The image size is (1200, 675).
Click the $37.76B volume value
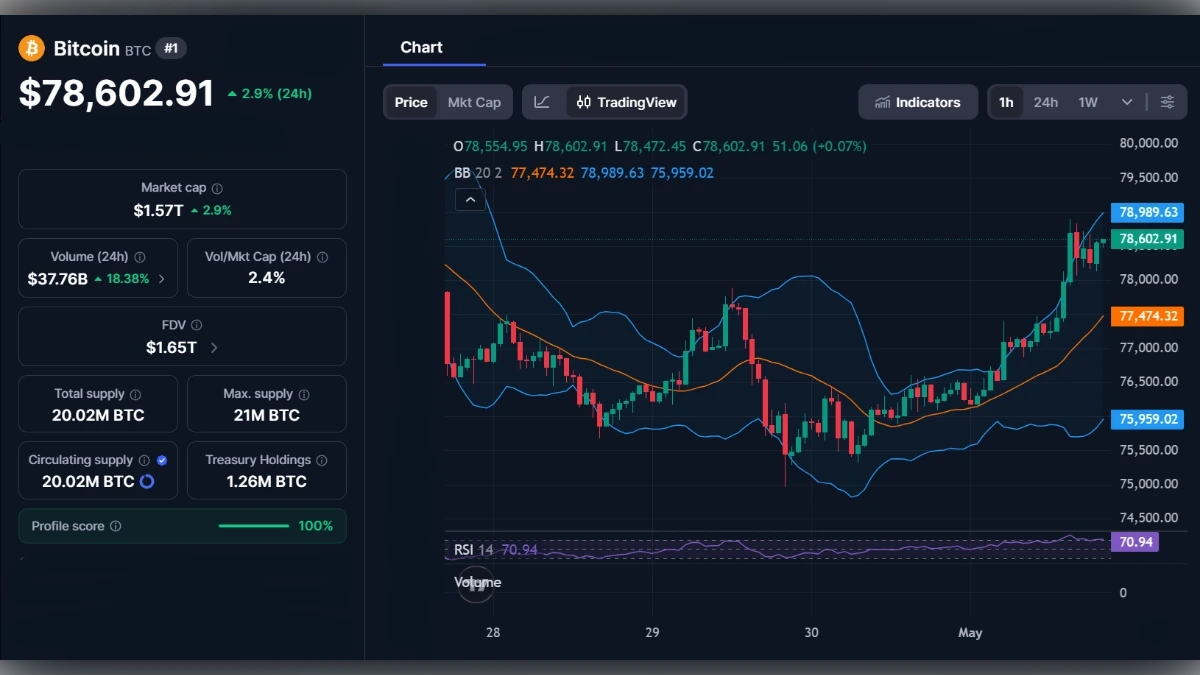point(58,279)
